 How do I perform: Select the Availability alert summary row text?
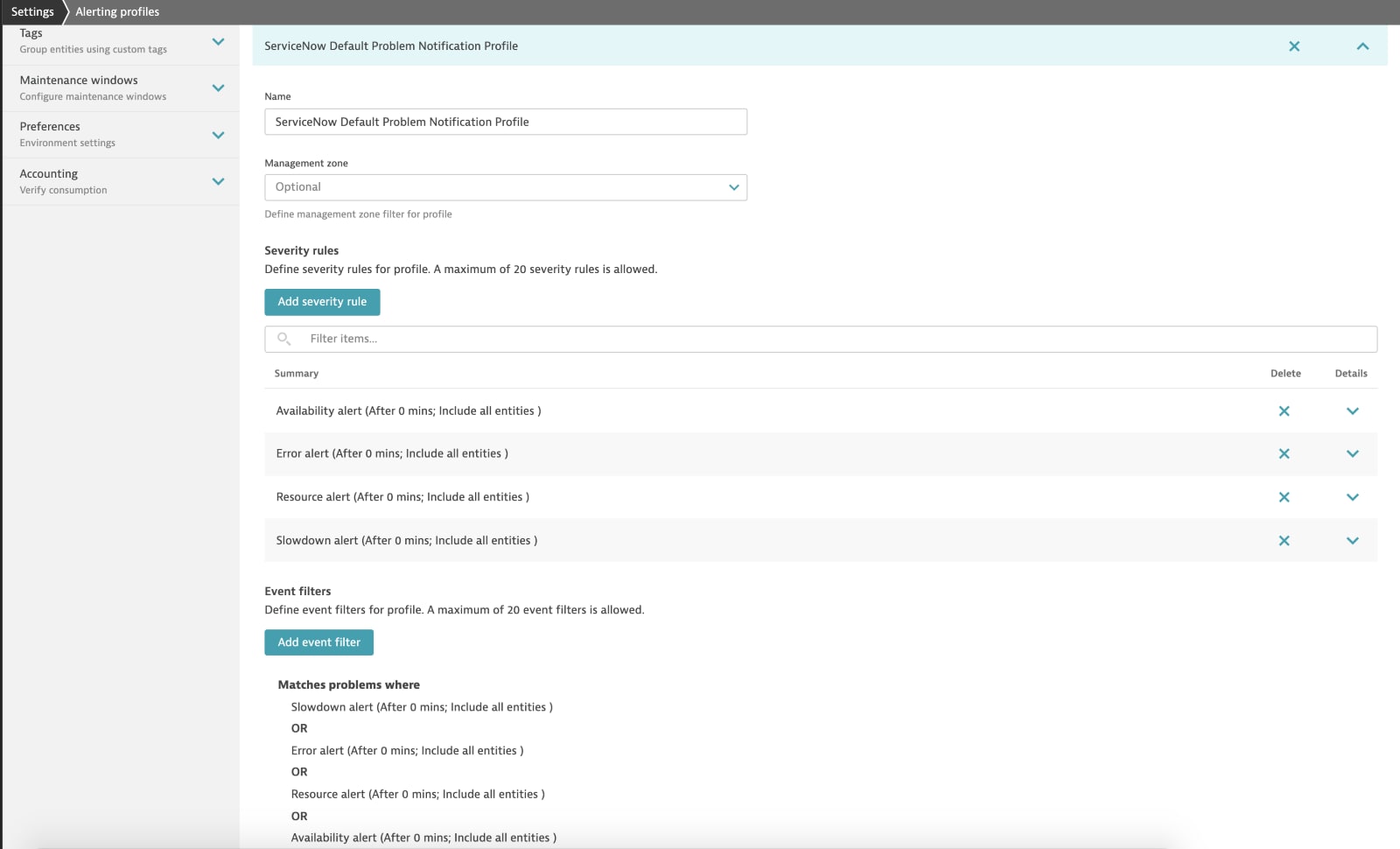click(409, 411)
